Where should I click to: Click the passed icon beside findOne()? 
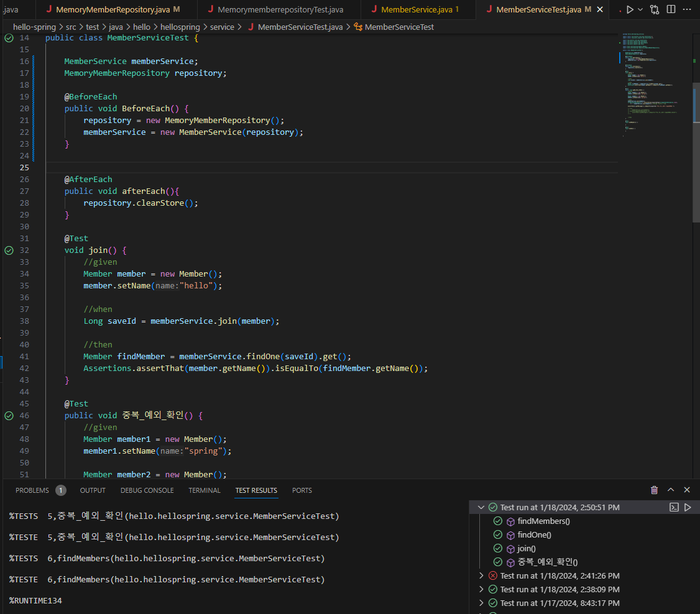(498, 535)
